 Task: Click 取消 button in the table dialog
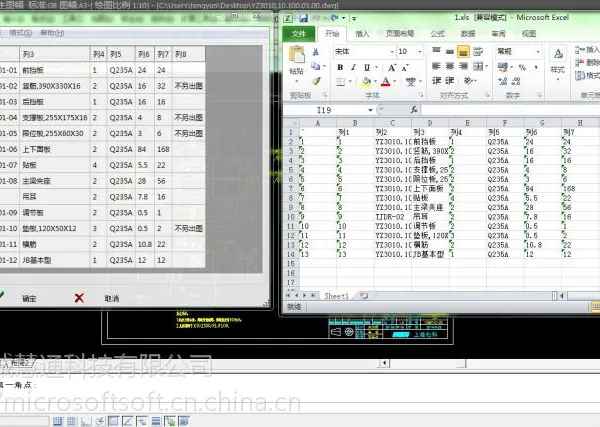point(112,298)
